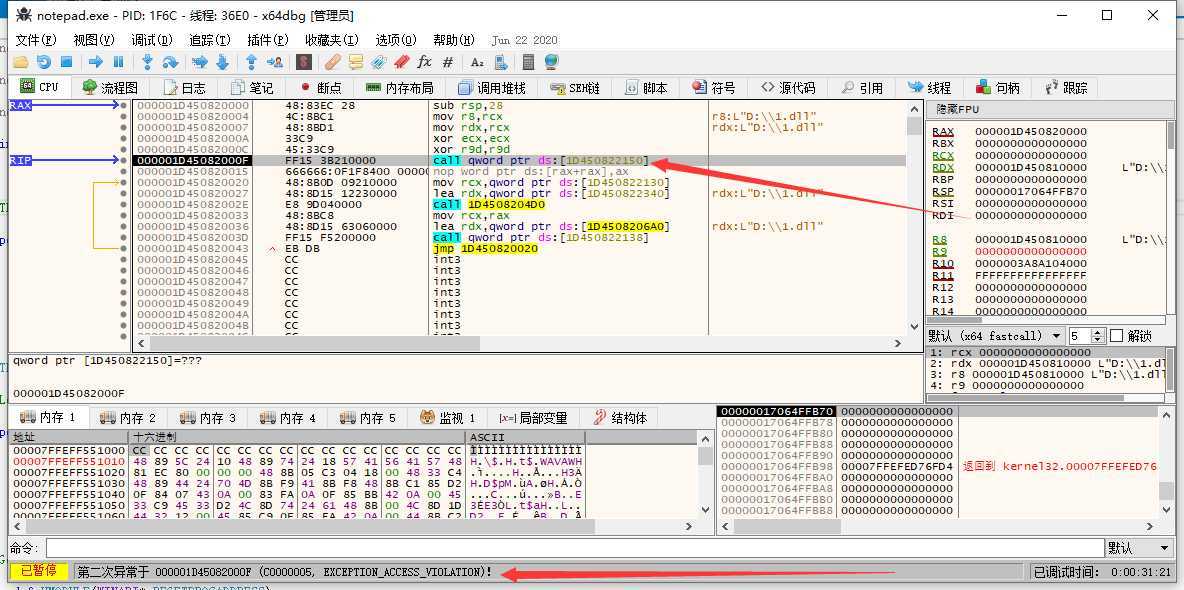Select the call qword ptr ds:[1D450822150] instruction
1184x590 pixels.
(x=541, y=160)
